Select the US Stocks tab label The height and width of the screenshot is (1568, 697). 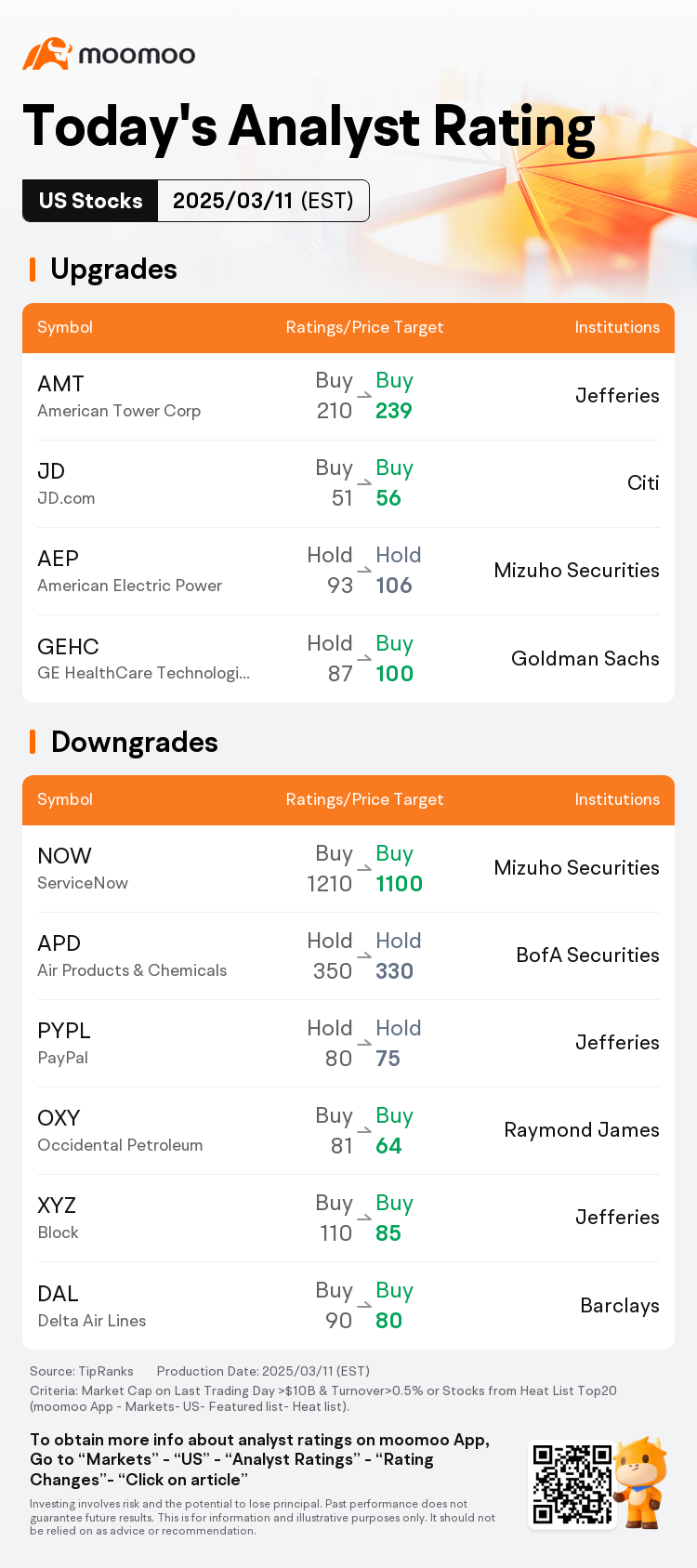click(90, 201)
